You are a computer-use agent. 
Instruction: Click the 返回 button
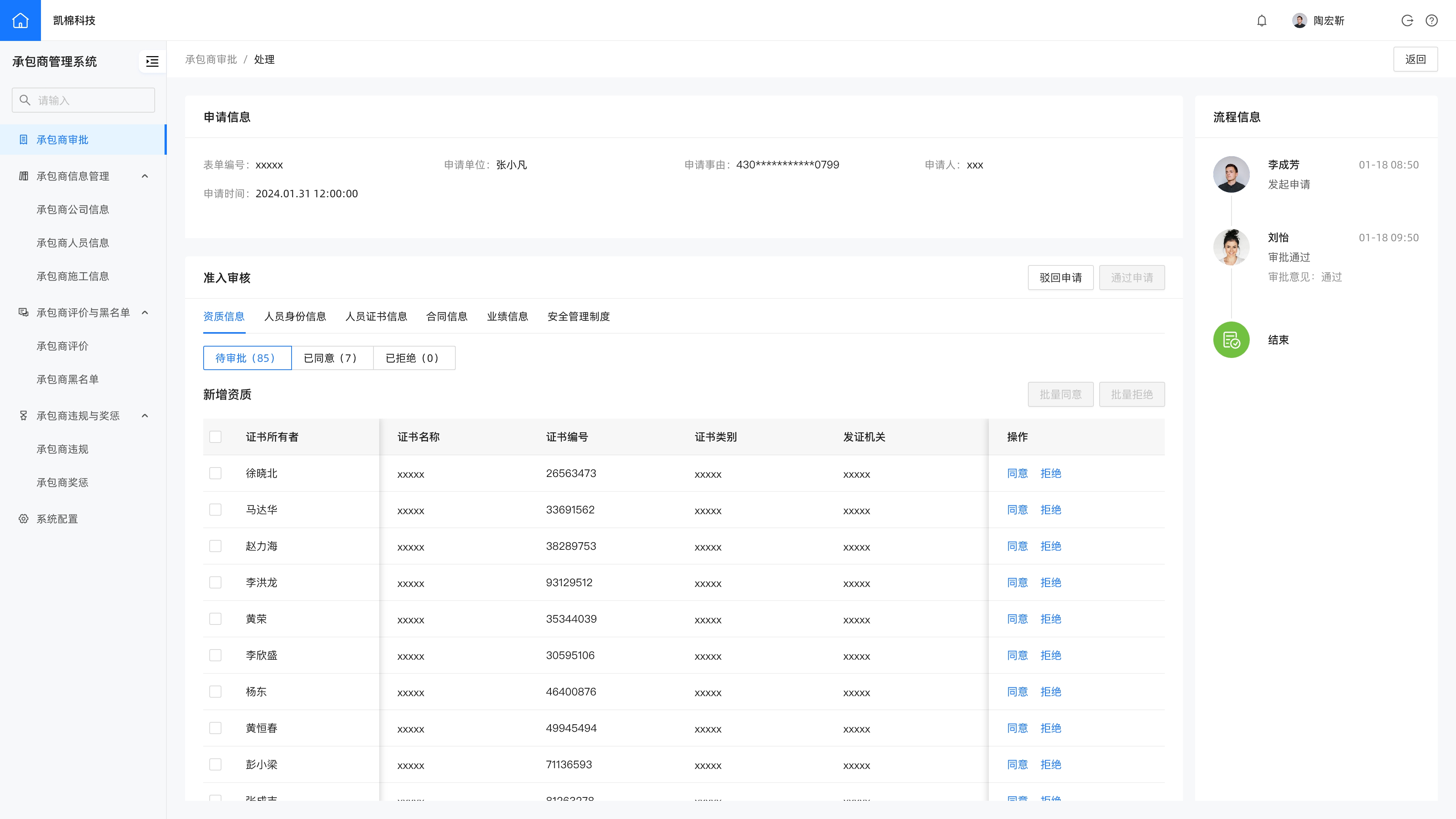coord(1415,60)
